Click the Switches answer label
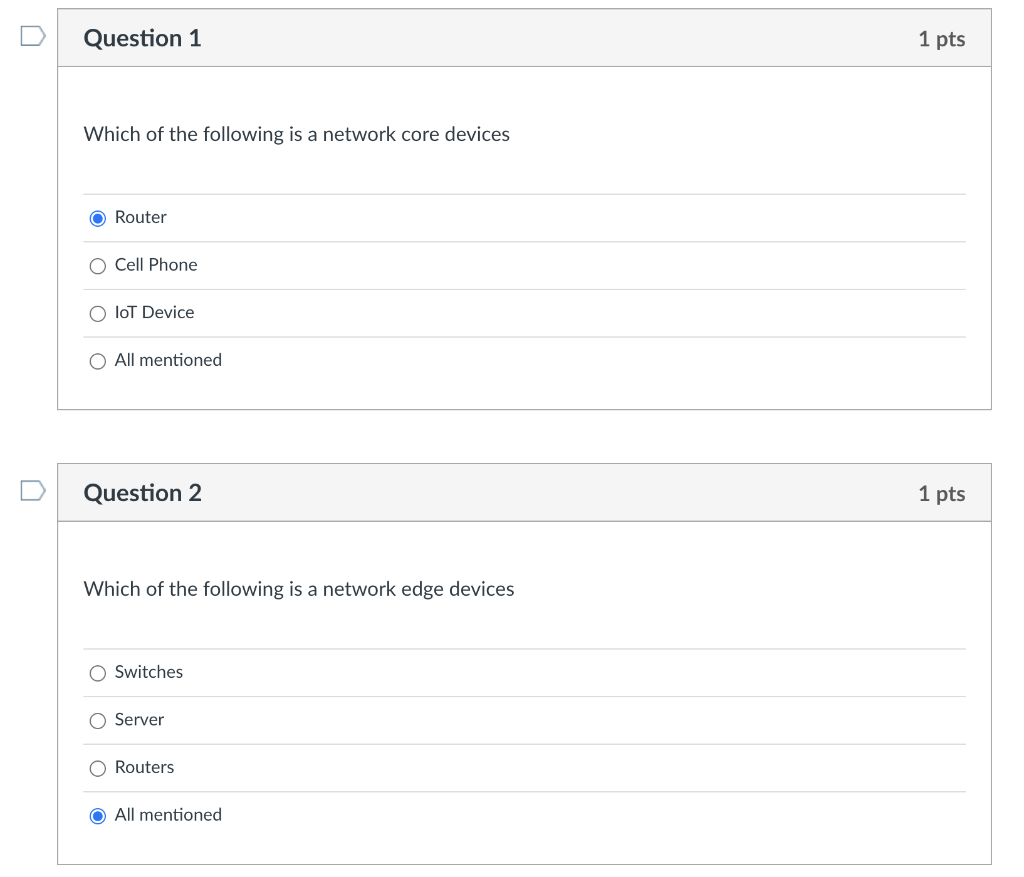1024x877 pixels. pyautogui.click(x=149, y=672)
